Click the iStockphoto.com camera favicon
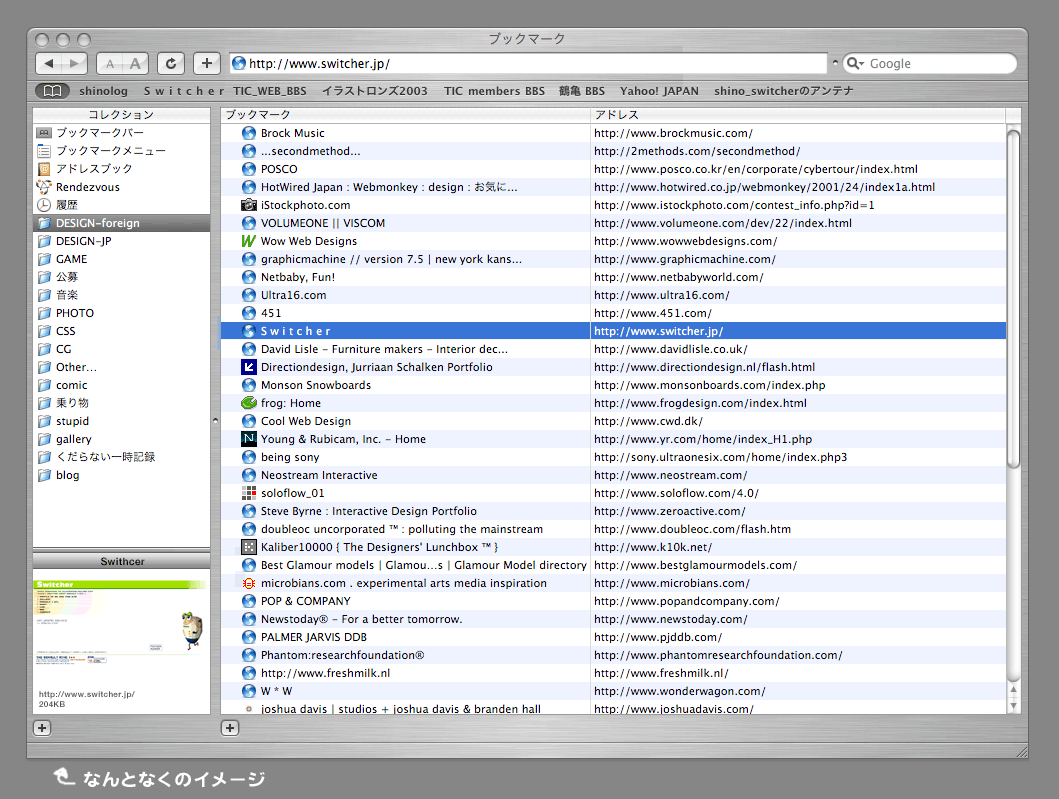This screenshot has height=799, width=1059. point(249,205)
